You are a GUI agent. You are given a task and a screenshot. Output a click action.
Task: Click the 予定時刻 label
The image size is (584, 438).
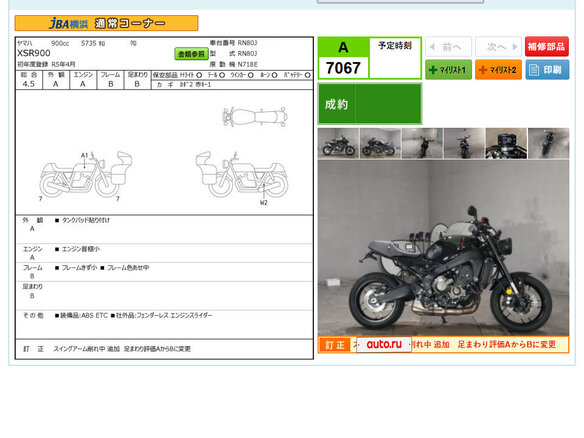tap(395, 45)
